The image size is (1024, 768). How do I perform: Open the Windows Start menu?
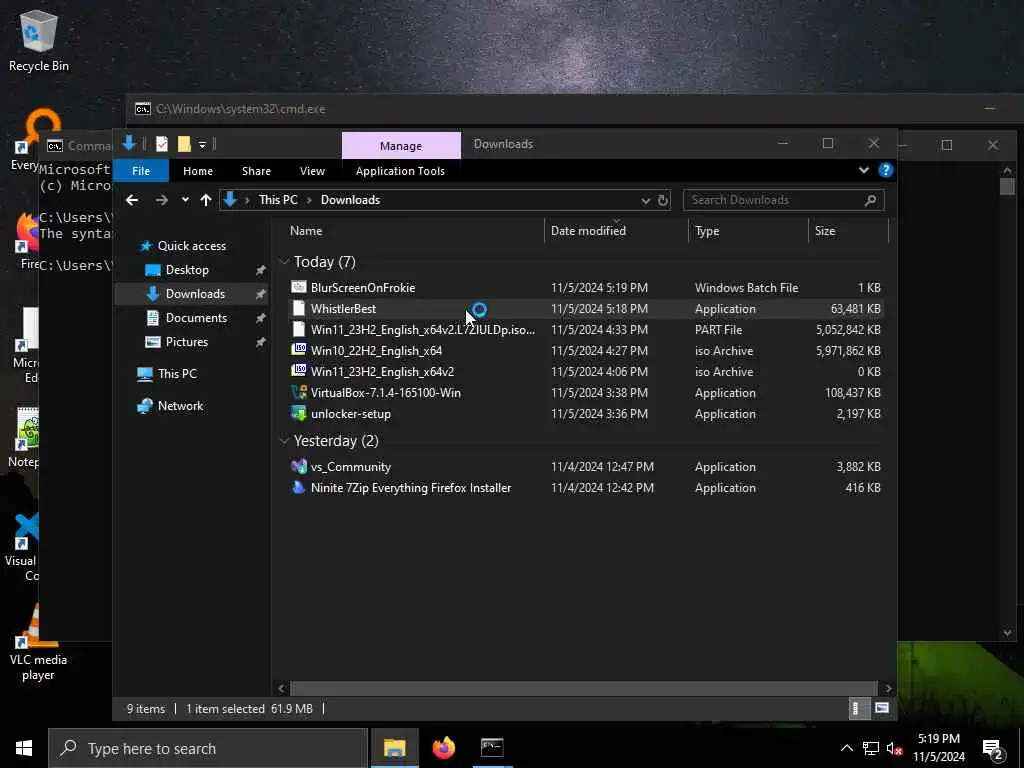[x=24, y=748]
